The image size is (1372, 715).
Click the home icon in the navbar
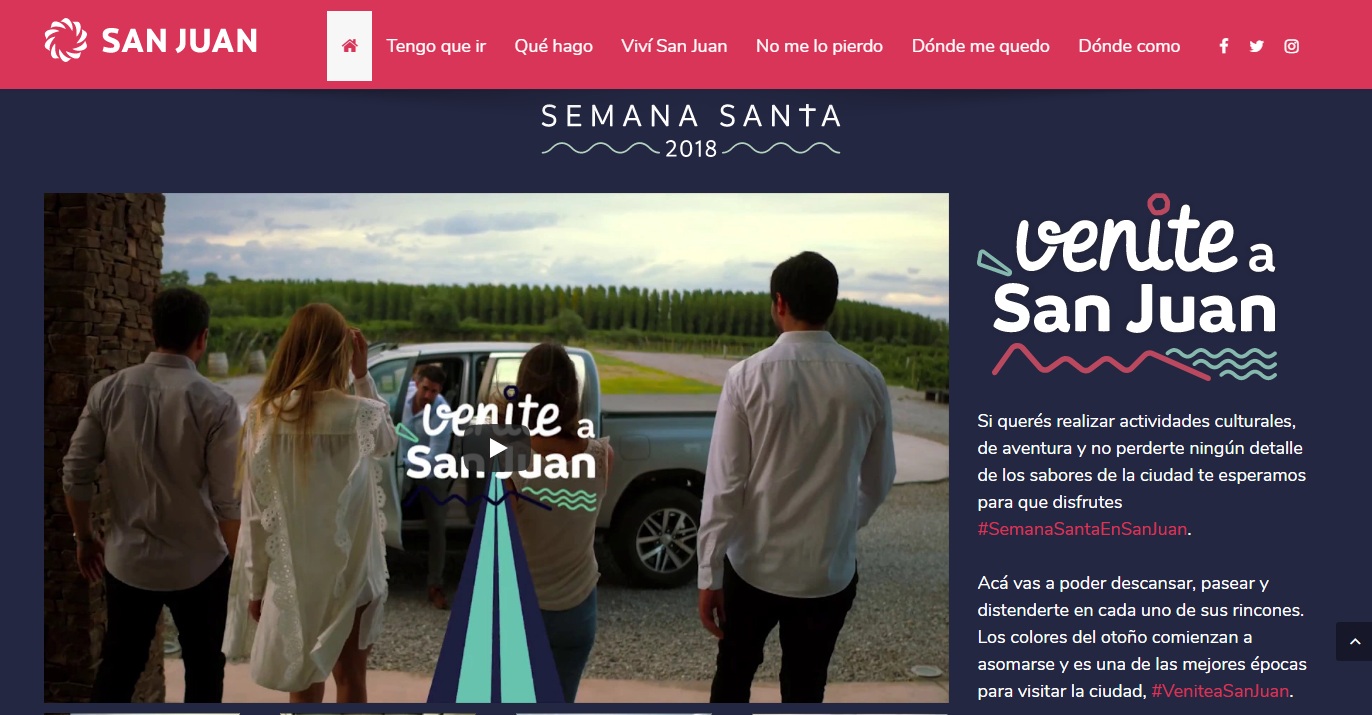tap(349, 46)
